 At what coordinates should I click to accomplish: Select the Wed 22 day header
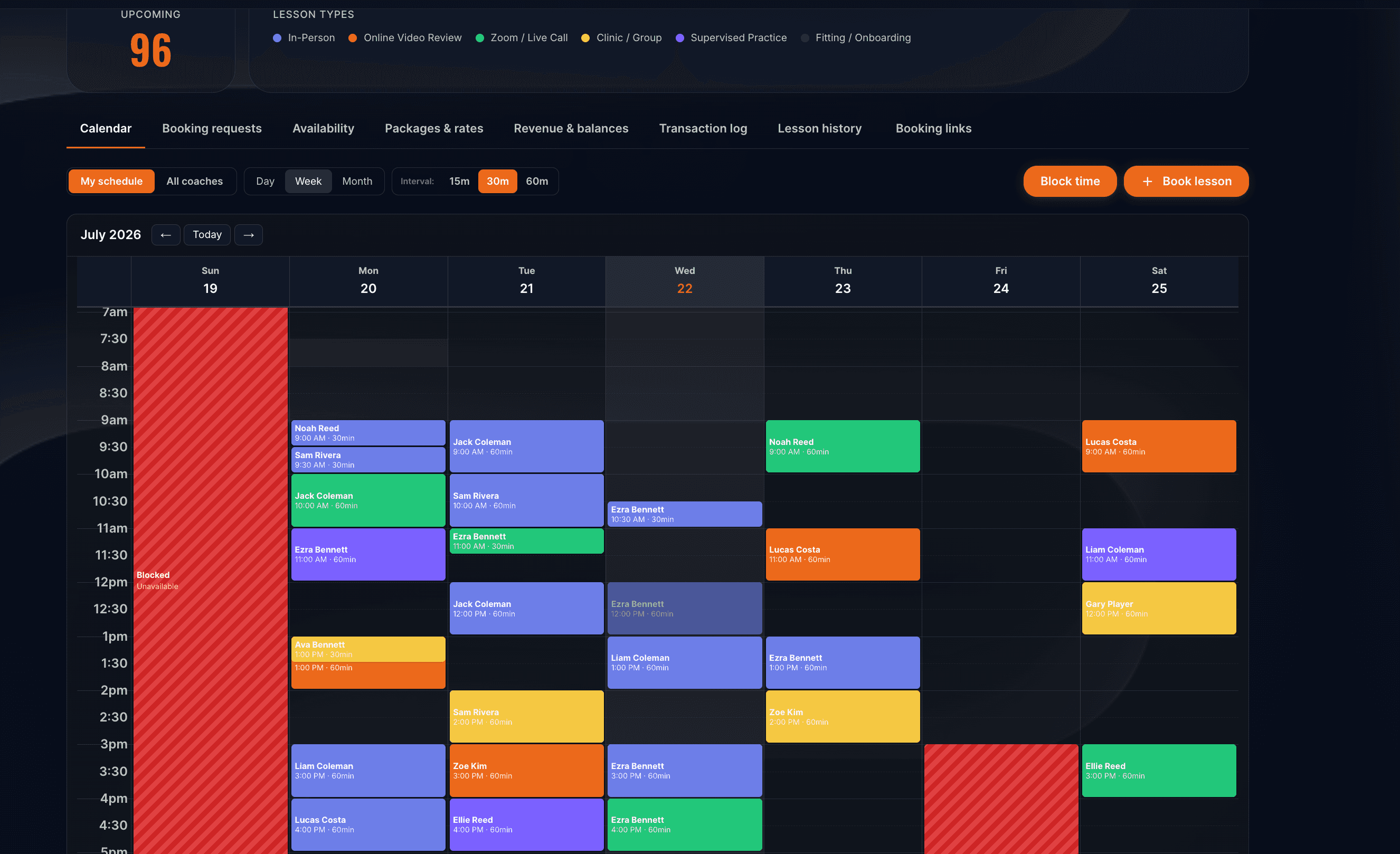[x=684, y=281]
